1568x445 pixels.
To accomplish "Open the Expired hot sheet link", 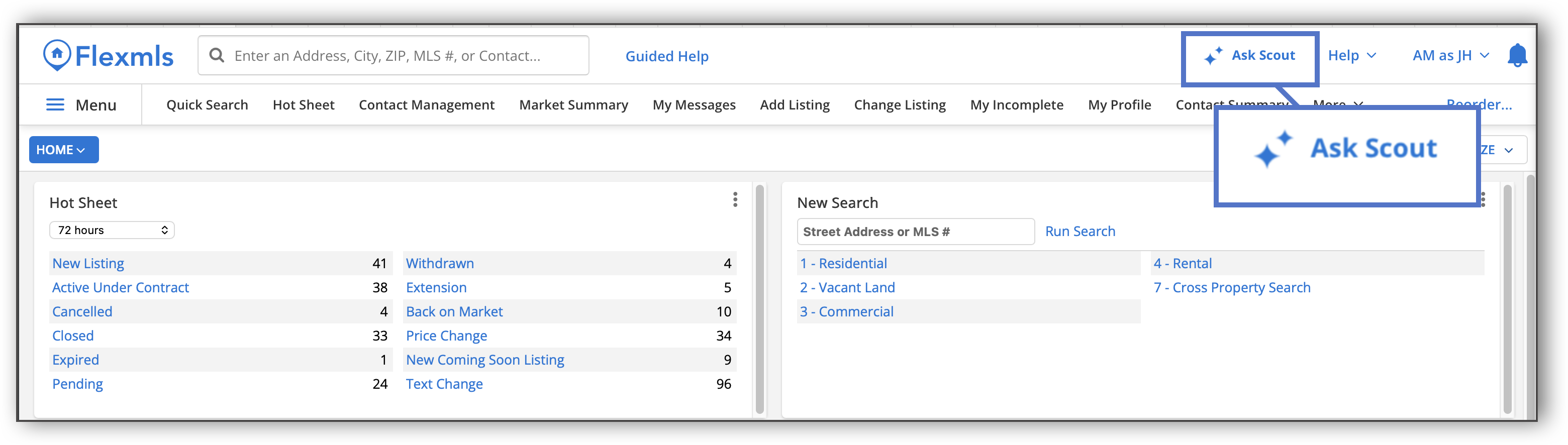I will (x=75, y=360).
